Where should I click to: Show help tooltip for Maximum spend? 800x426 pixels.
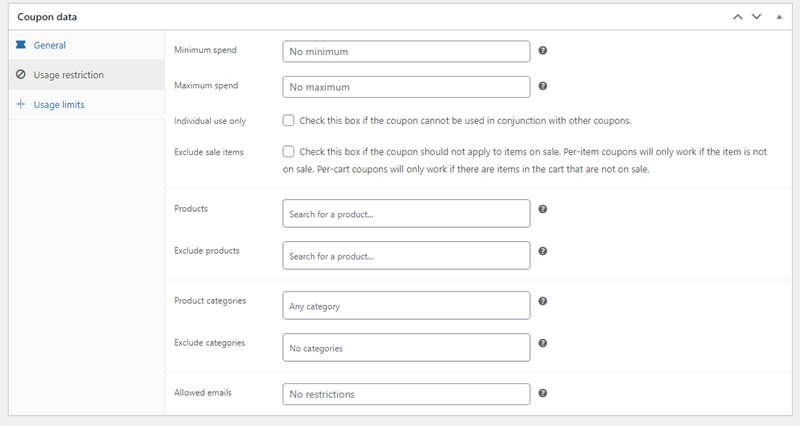pyautogui.click(x=543, y=86)
